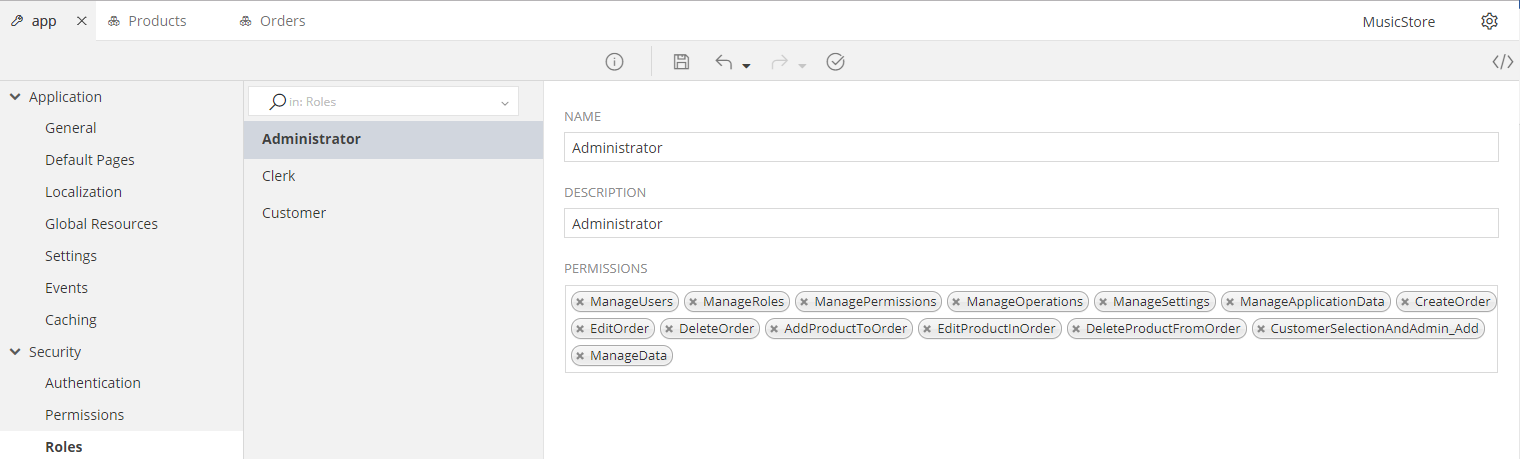The height and width of the screenshot is (459, 1520).
Task: Collapse the Application tree section
Action: coord(15,97)
